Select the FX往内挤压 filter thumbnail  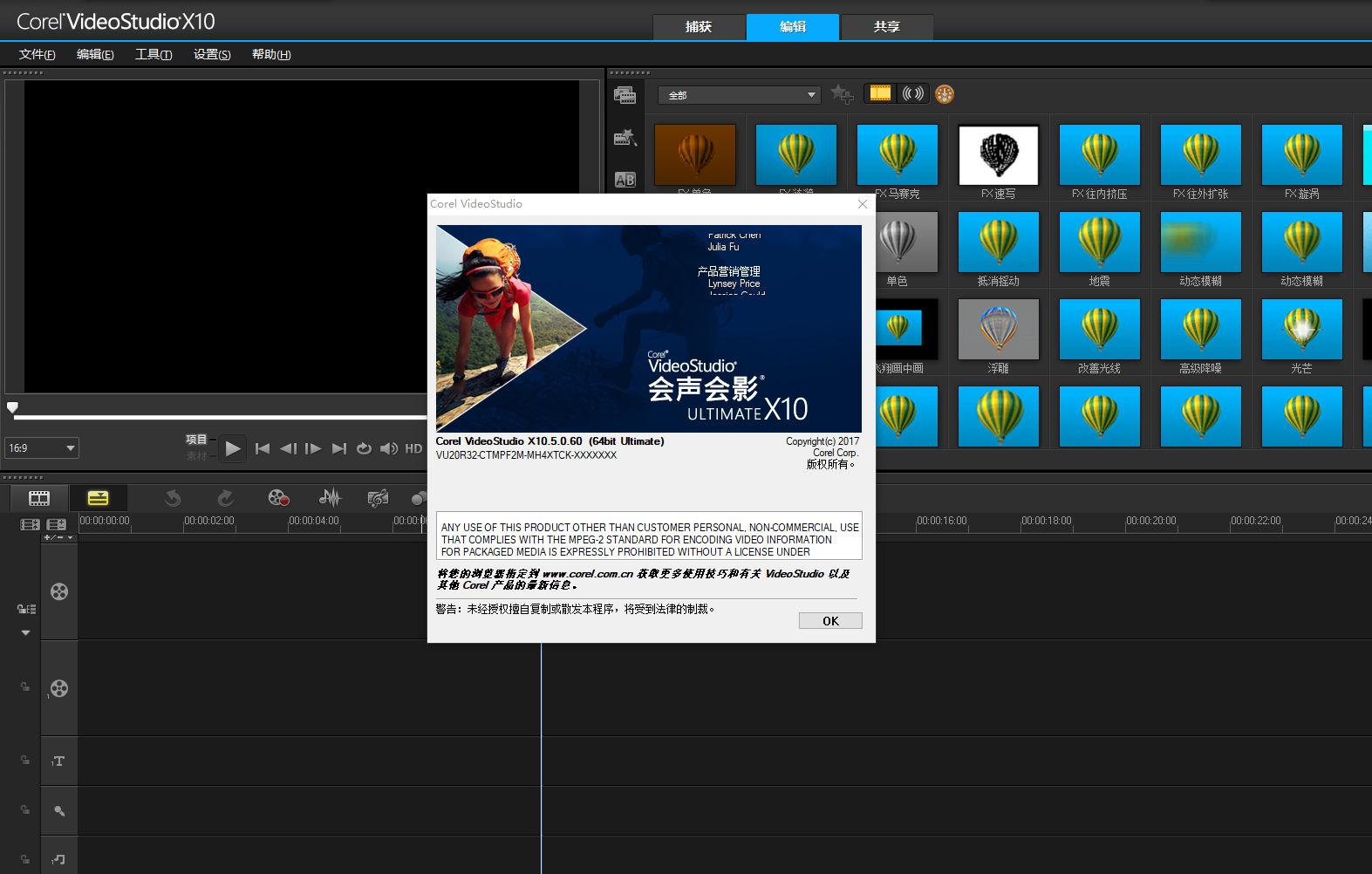[1100, 155]
